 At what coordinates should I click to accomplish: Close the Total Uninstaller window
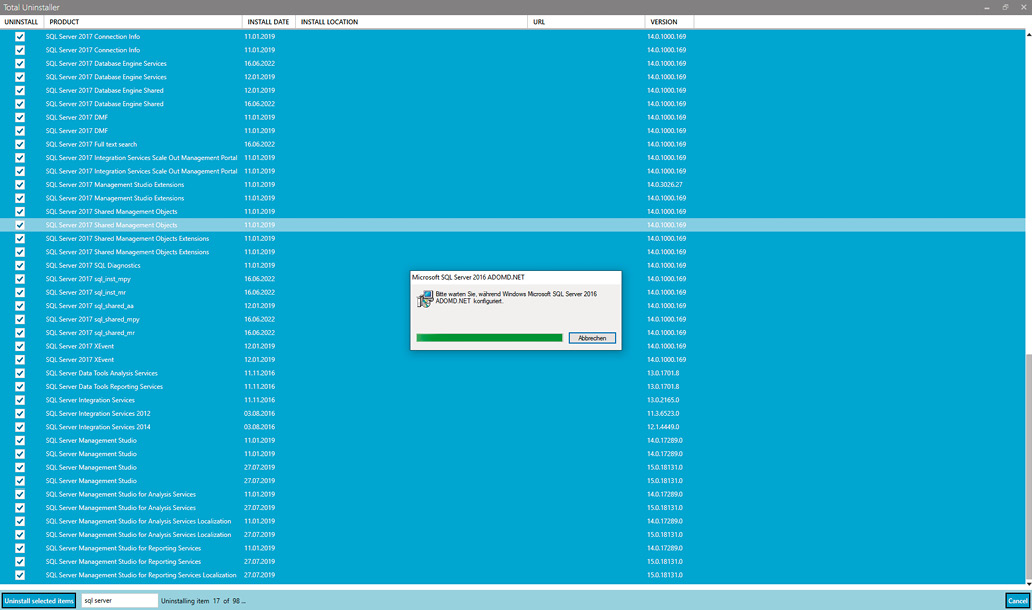[1023, 7]
